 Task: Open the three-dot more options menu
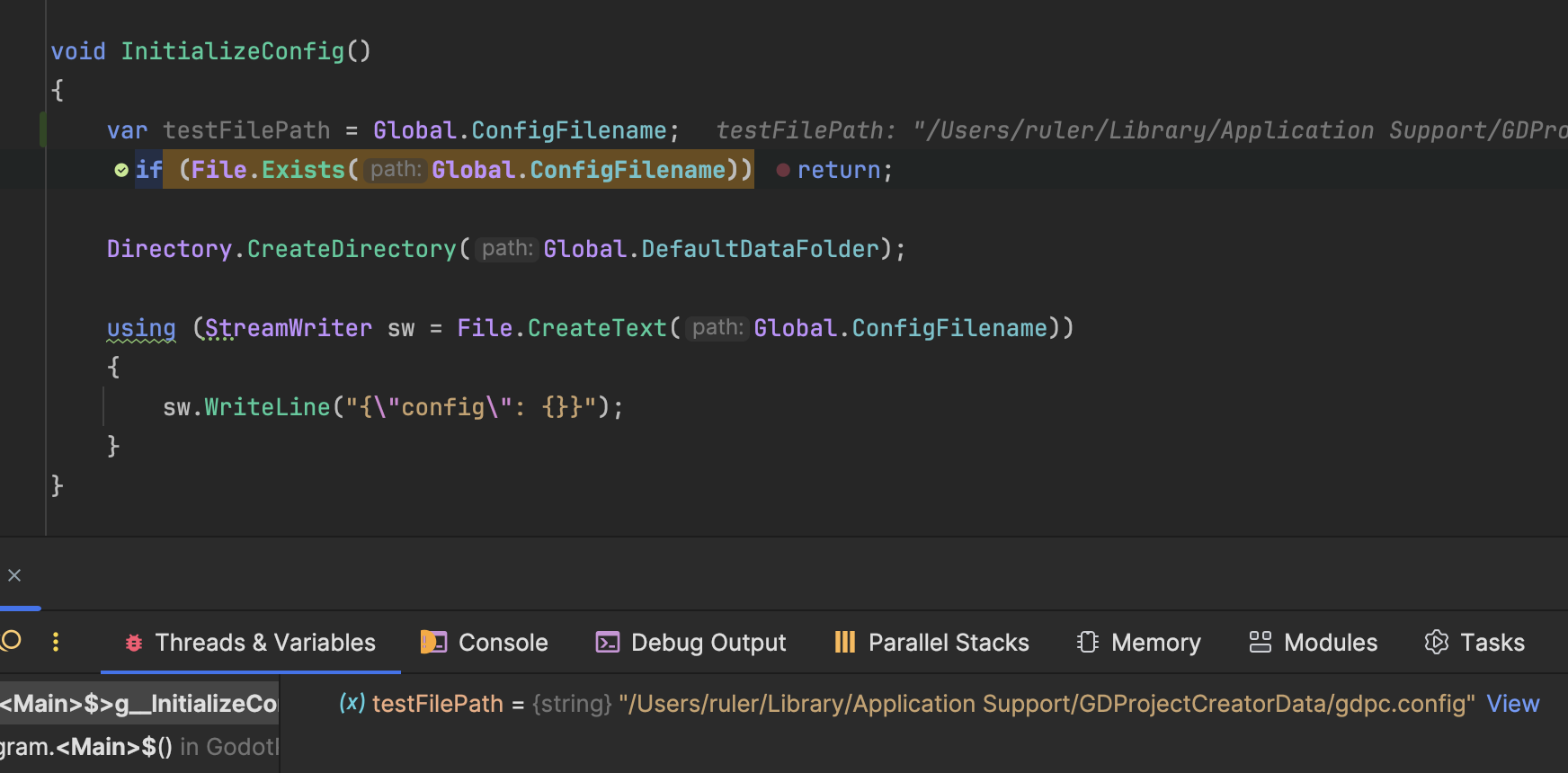click(x=56, y=642)
